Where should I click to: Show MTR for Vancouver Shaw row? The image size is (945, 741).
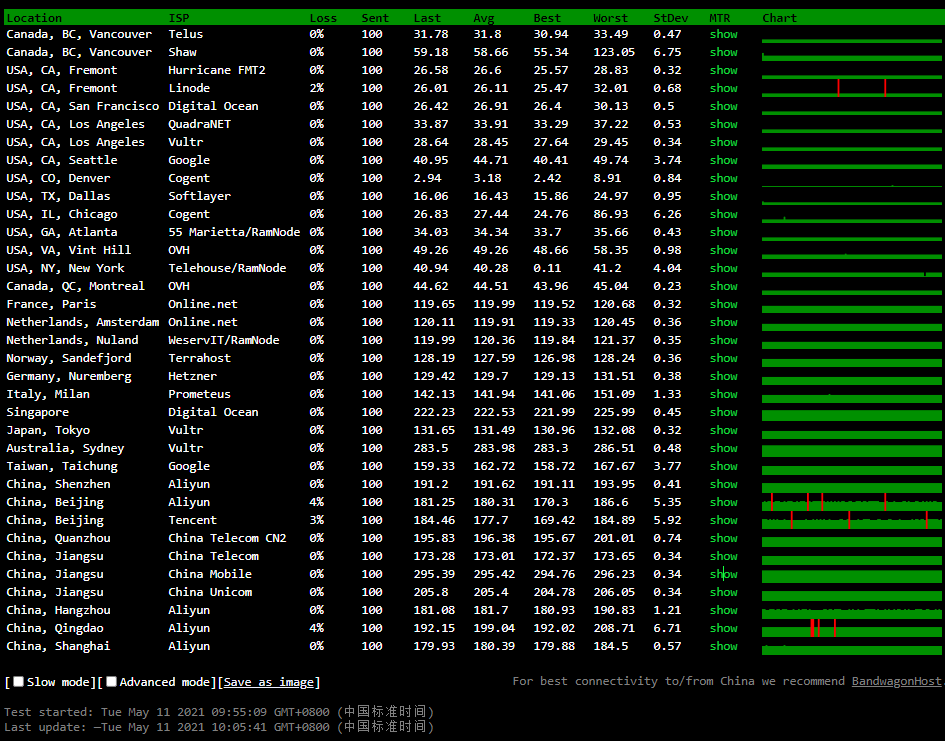click(x=723, y=52)
